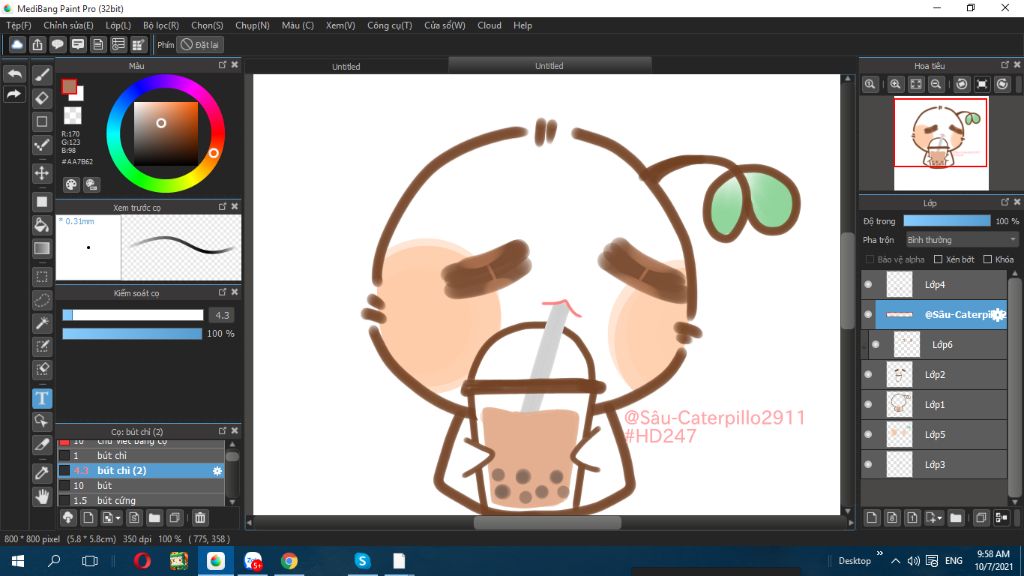The width and height of the screenshot is (1024, 576).
Task: Select the Lasso selection tool
Action: pyautogui.click(x=42, y=300)
